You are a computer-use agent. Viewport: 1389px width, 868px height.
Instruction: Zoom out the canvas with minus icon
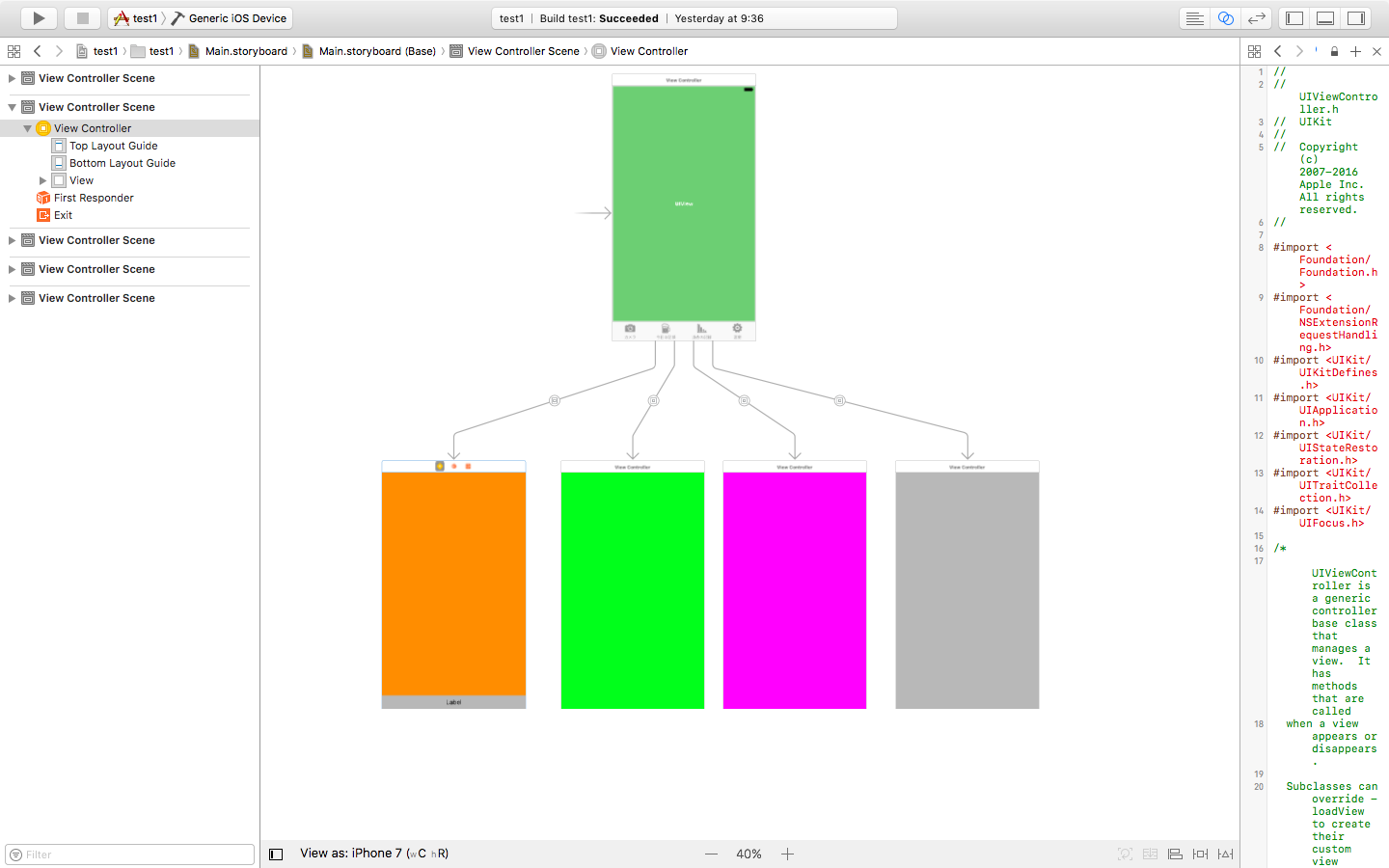tap(711, 854)
